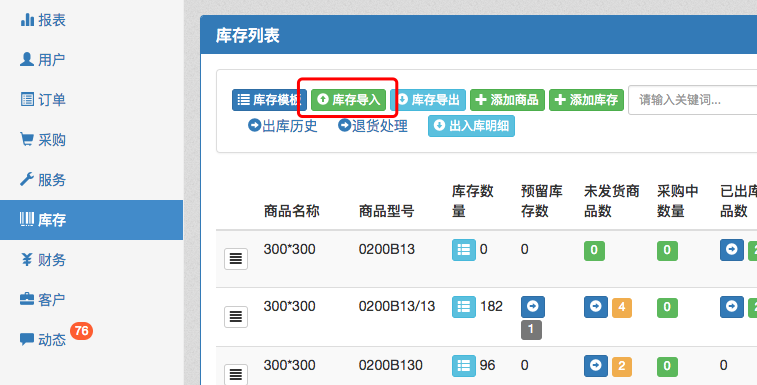Click 库存导入 import button
Viewport: 757px width, 385px height.
[x=348, y=100]
